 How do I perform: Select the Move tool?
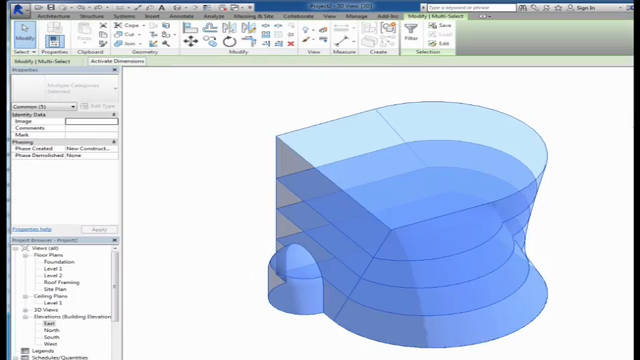coord(191,41)
